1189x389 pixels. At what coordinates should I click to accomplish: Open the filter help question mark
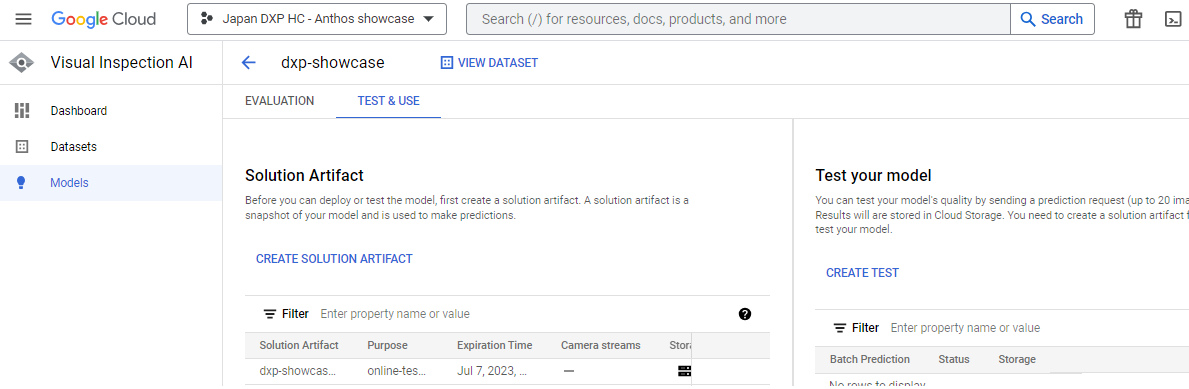[x=745, y=314]
